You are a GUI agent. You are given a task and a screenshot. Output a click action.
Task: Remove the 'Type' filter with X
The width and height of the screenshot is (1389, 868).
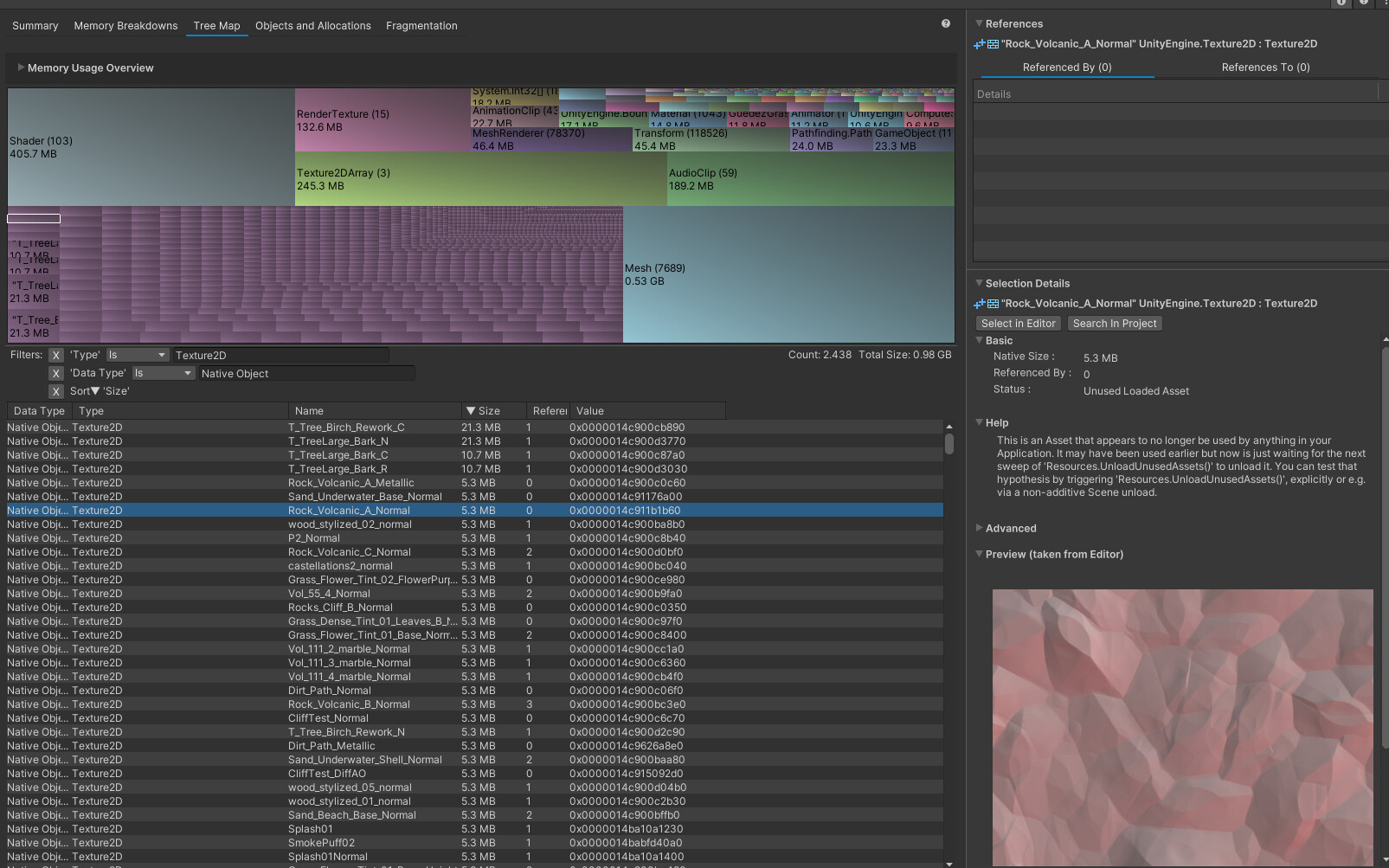56,356
